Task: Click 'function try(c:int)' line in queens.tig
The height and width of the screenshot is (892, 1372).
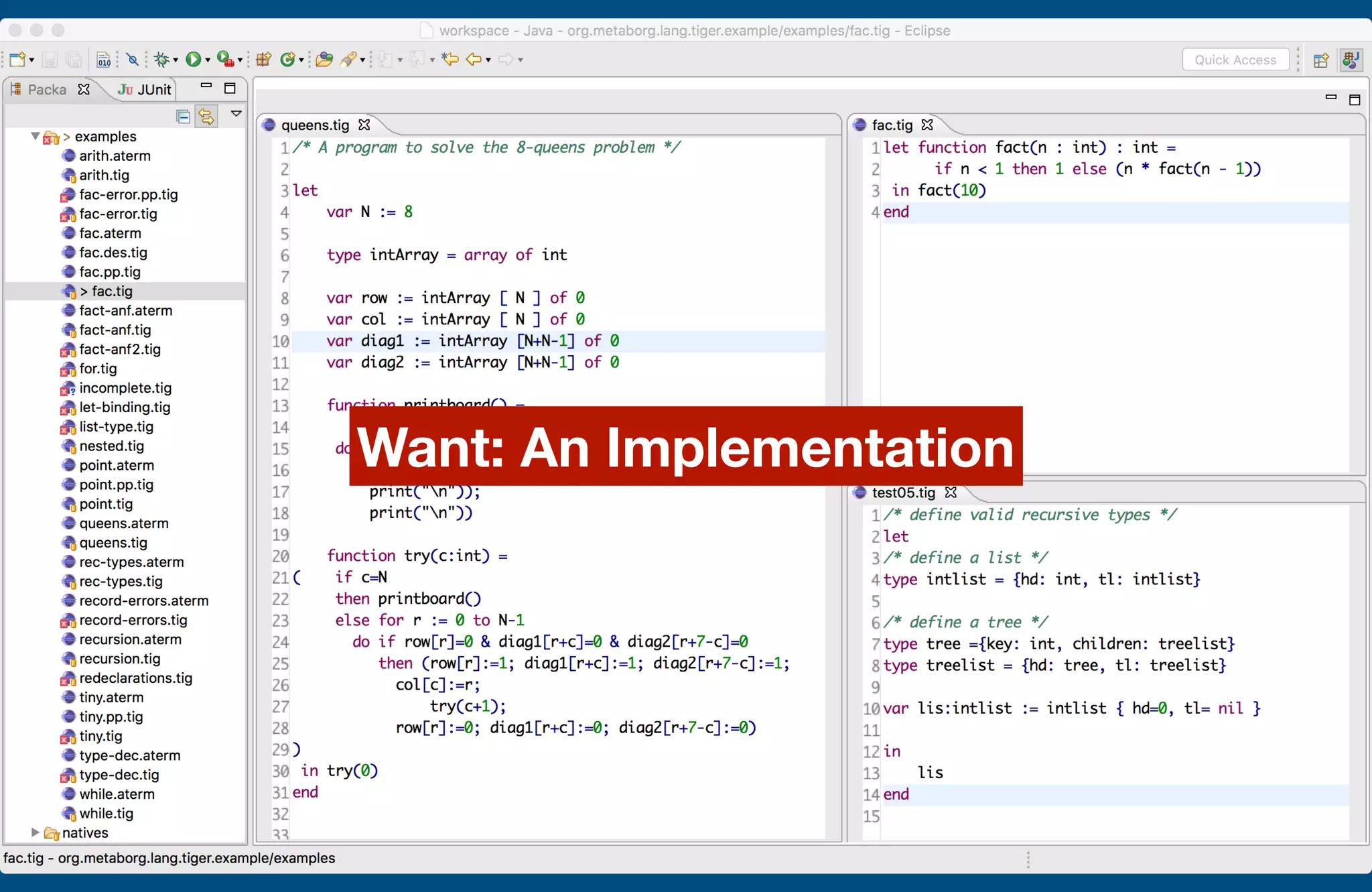Action: (x=417, y=556)
